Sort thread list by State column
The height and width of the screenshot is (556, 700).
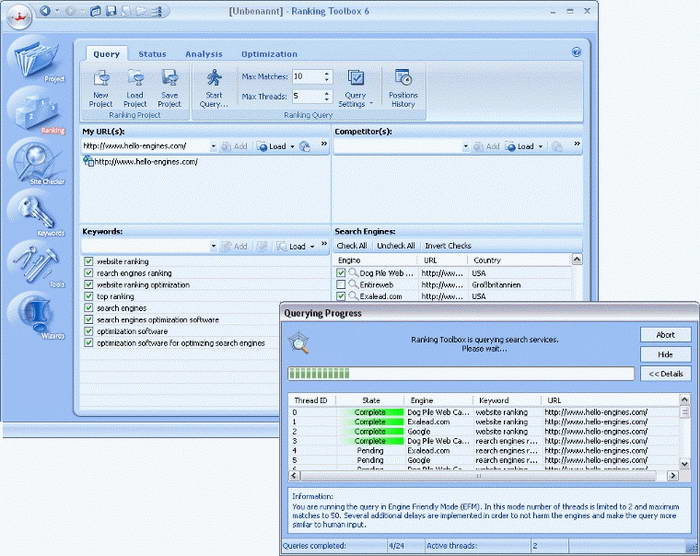370,400
